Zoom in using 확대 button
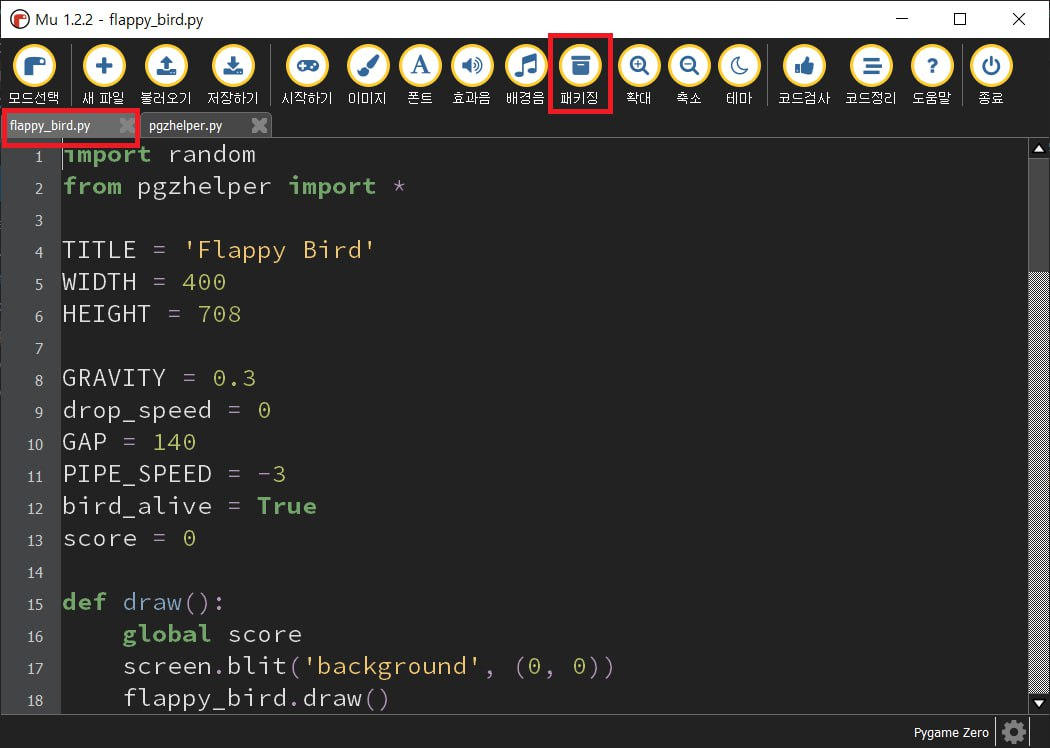This screenshot has width=1050, height=748. pos(638,67)
